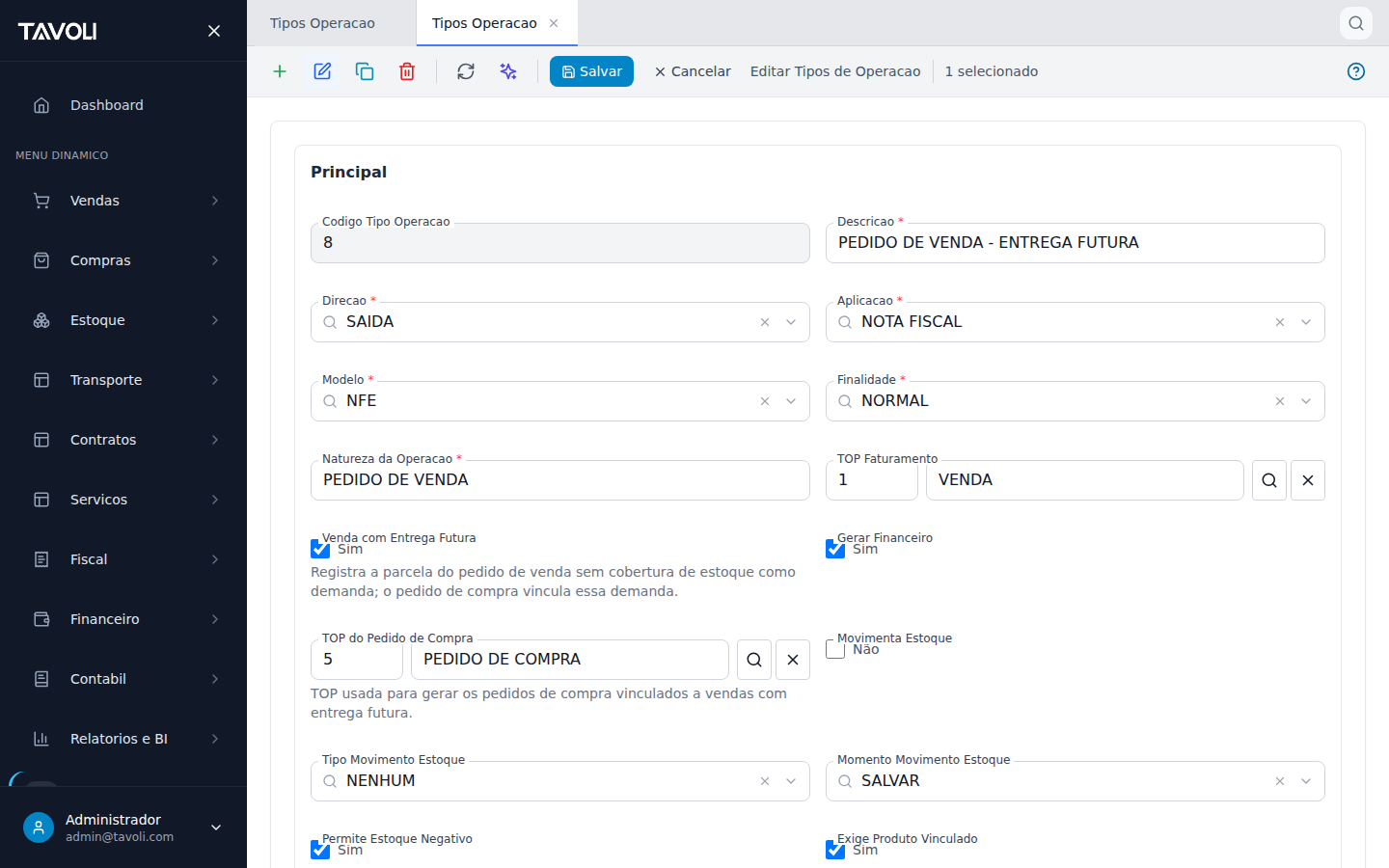
Task: Clear the Modelo NFE selection
Action: [x=765, y=401]
